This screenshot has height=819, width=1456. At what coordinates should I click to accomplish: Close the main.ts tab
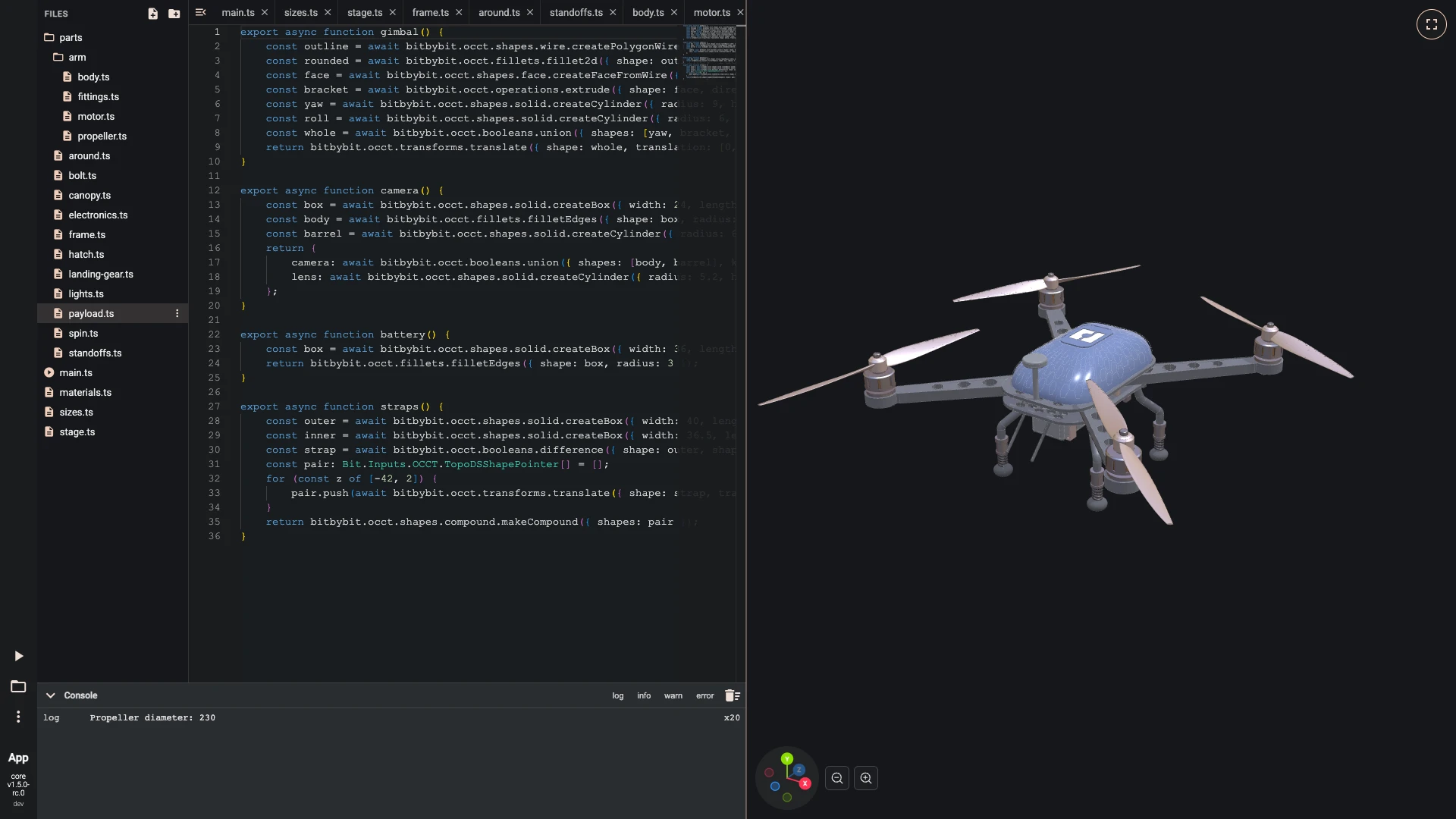coord(264,12)
